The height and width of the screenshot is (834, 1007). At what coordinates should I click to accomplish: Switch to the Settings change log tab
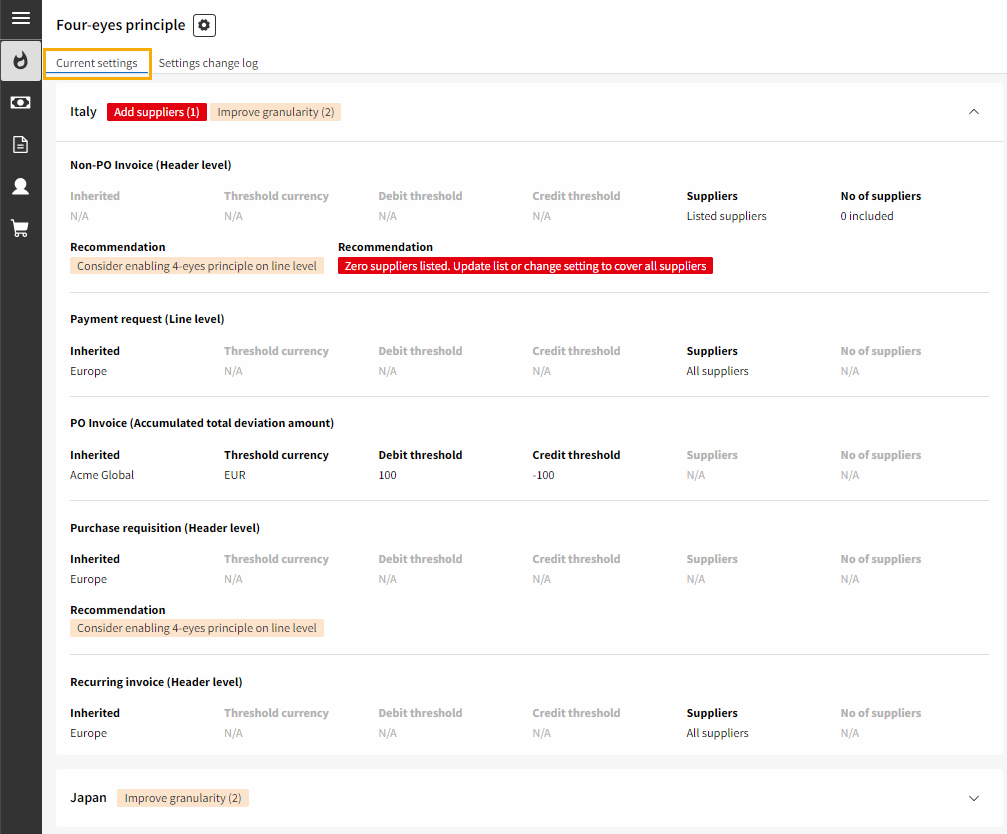tap(208, 62)
